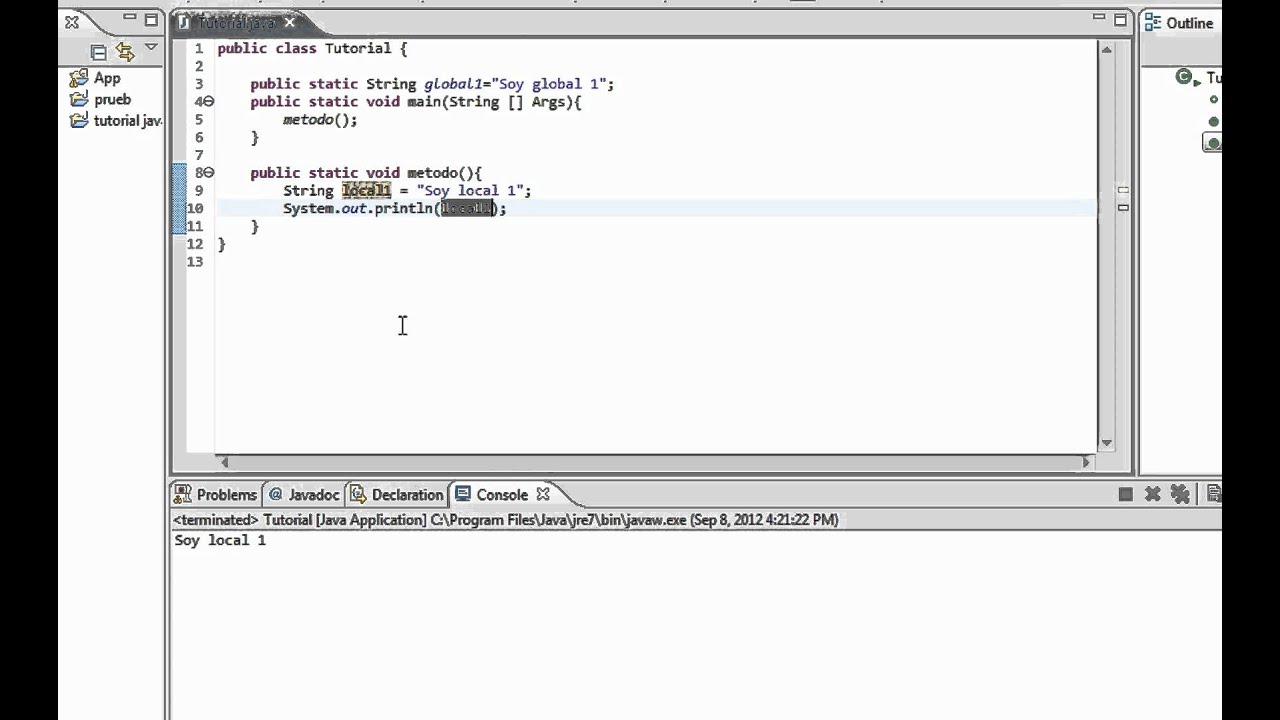Viewport: 1280px width, 720px height.
Task: Click the text 'global1' on line 3
Action: point(453,84)
